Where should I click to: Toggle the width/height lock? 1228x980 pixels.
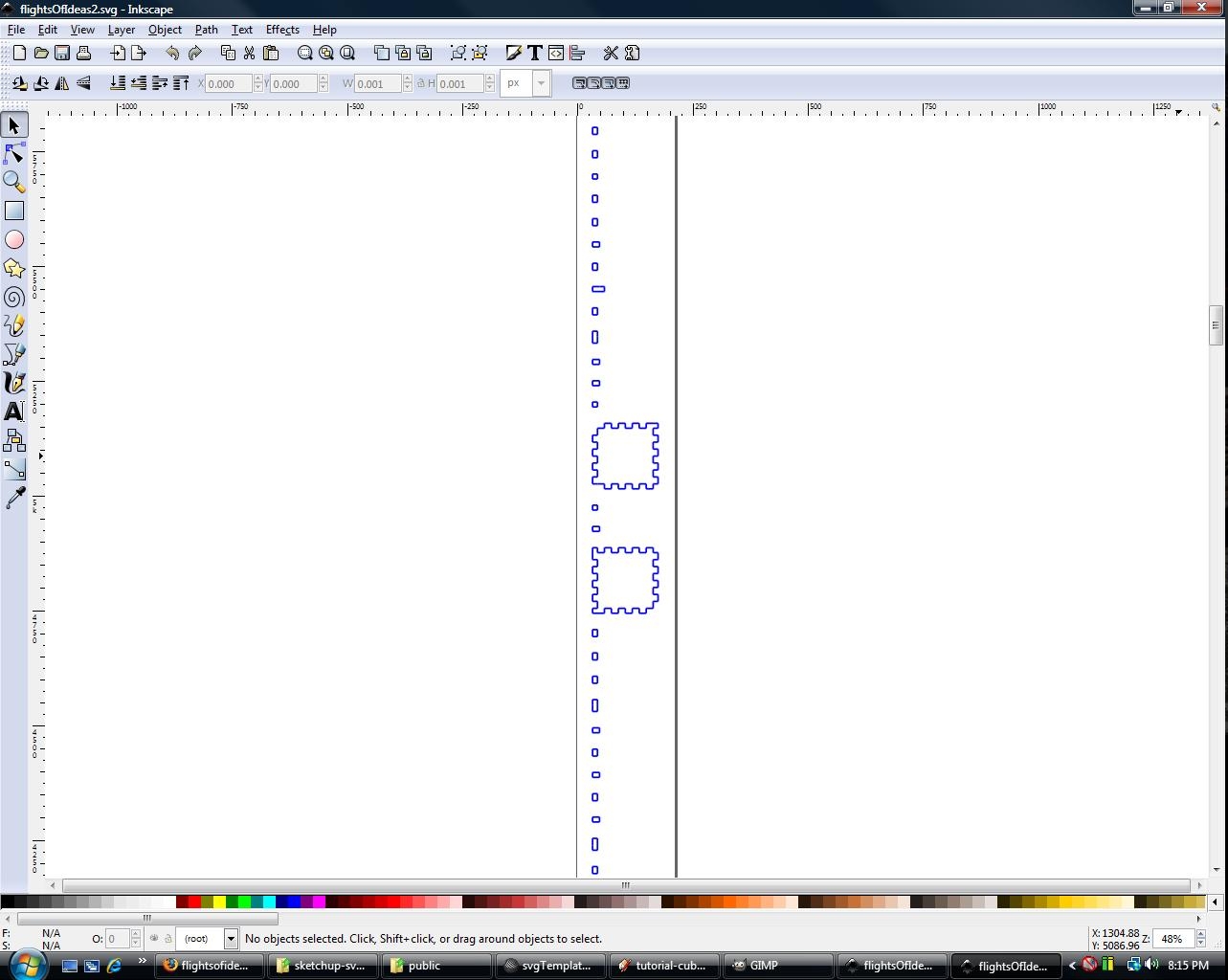coord(420,83)
